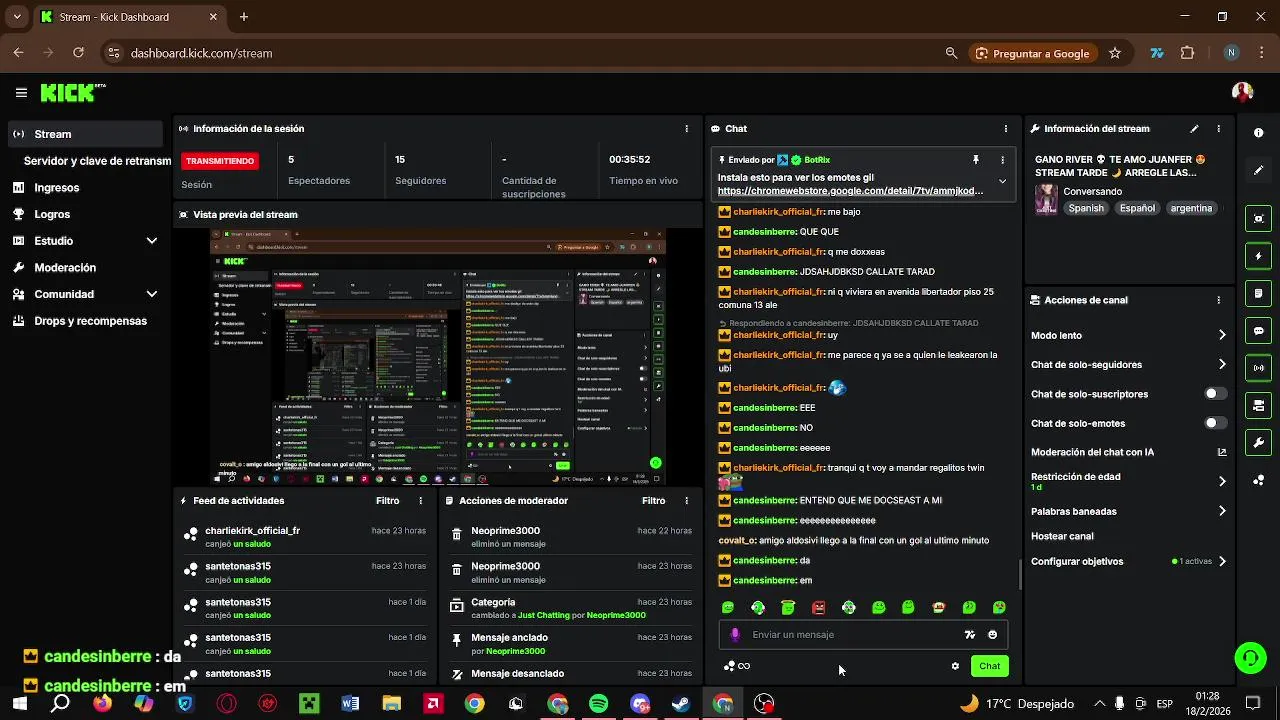Click the three-dot points icon in right sidebar

coord(1258,480)
